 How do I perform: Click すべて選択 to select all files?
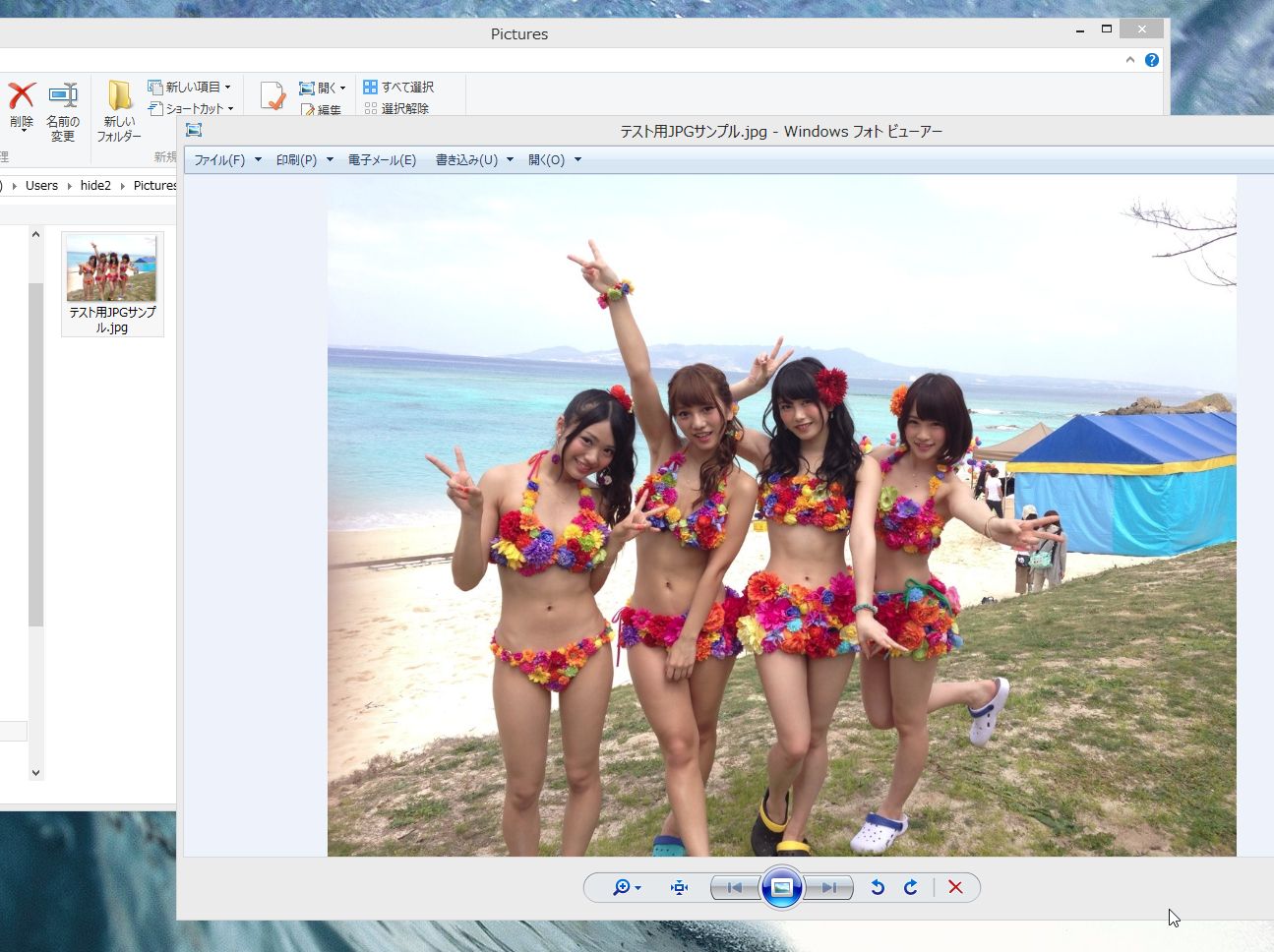pos(398,87)
